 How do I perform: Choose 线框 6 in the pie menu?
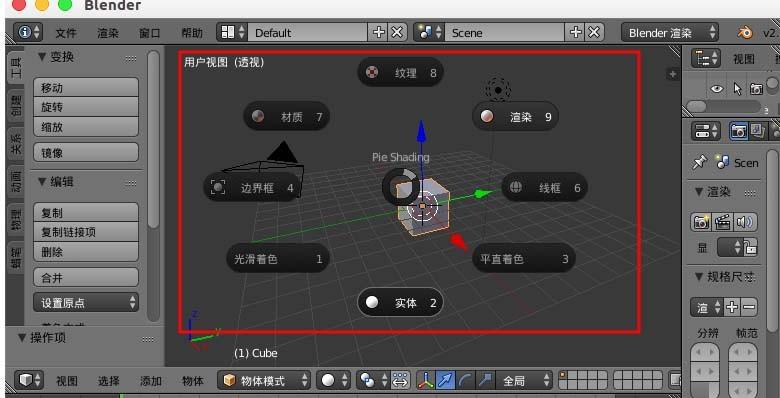click(544, 188)
